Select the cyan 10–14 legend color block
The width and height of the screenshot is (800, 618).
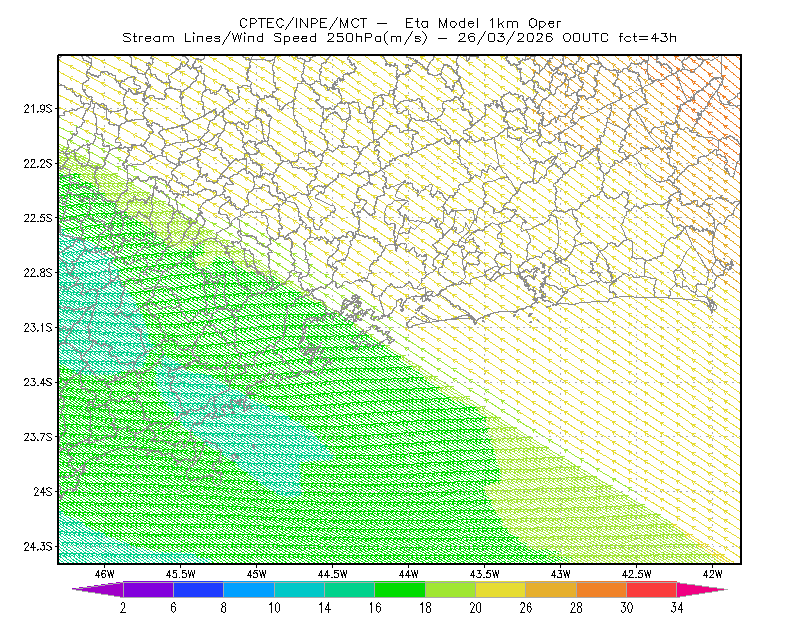coord(299,589)
